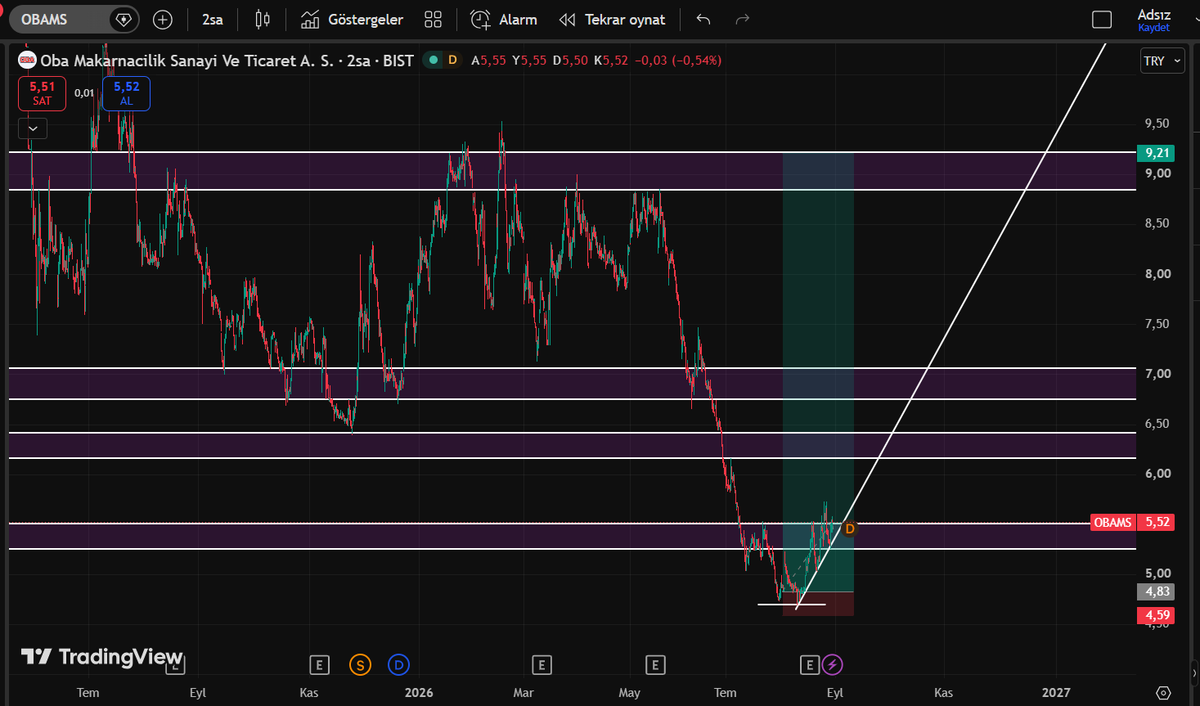Click the orange D data indicator in legend
Screen dimensions: 1200x706
(x=452, y=60)
